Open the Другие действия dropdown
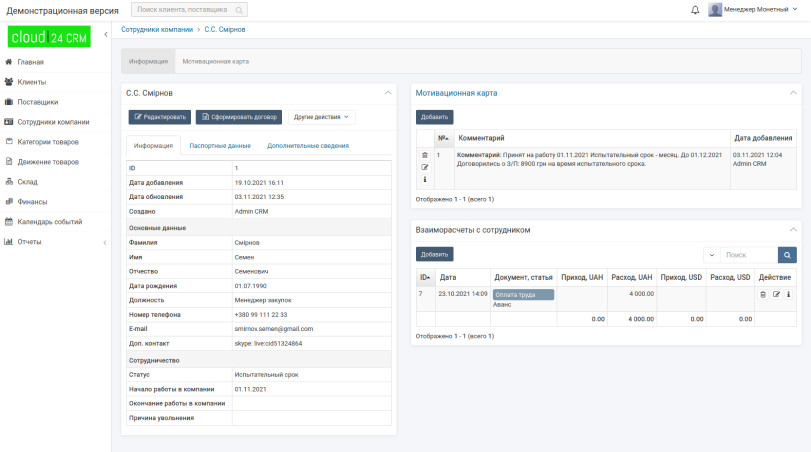The width and height of the screenshot is (811, 452). pos(323,117)
